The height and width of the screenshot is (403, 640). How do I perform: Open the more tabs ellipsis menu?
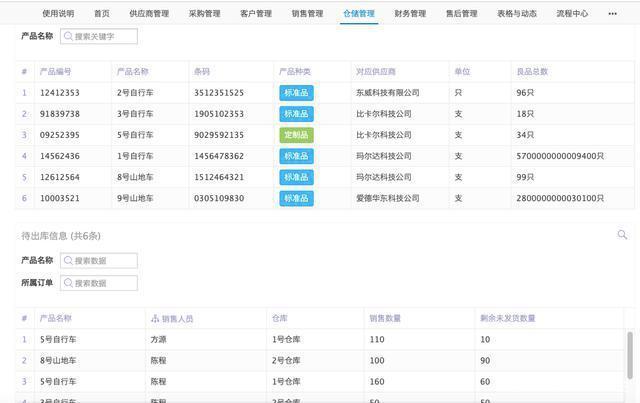click(x=612, y=14)
